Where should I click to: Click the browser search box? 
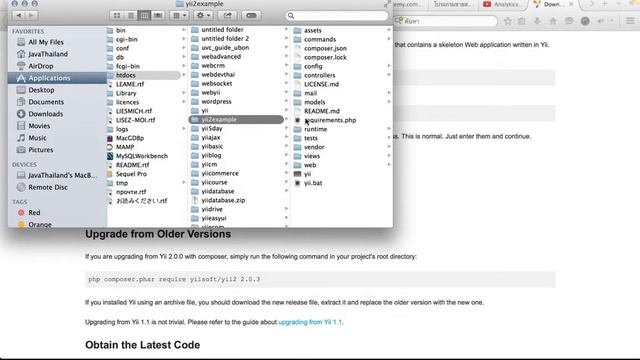click(446, 21)
